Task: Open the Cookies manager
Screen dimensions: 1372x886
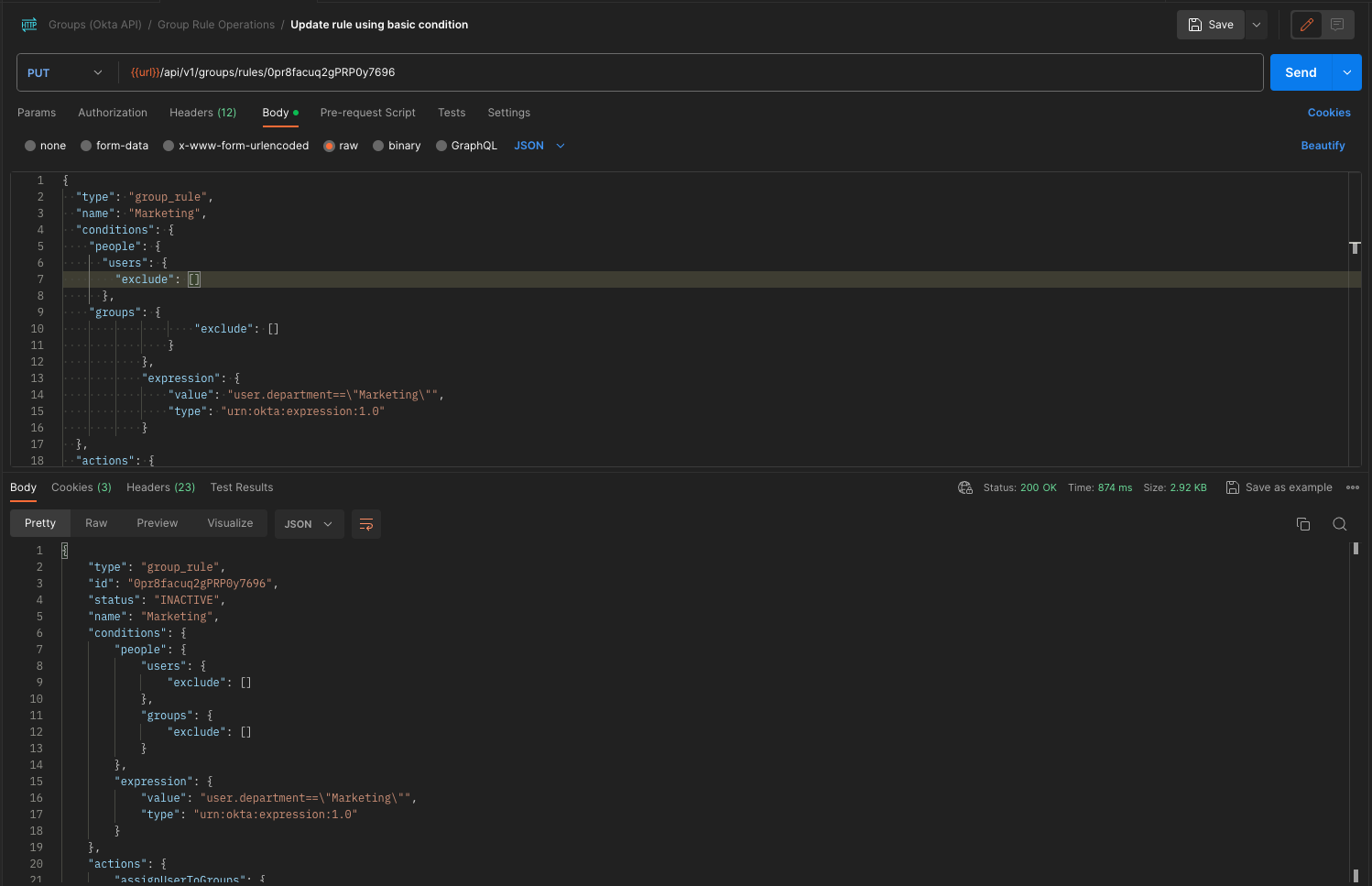Action: point(1329,113)
